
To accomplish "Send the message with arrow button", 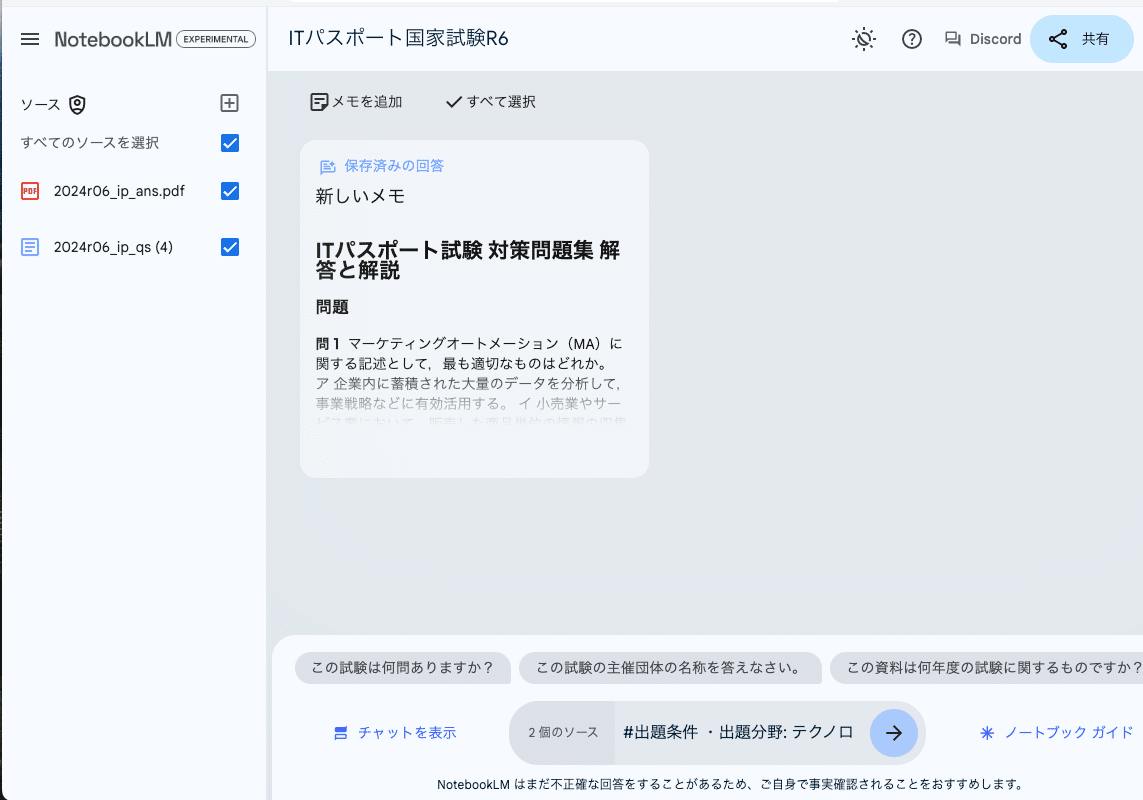I will pyautogui.click(x=894, y=733).
